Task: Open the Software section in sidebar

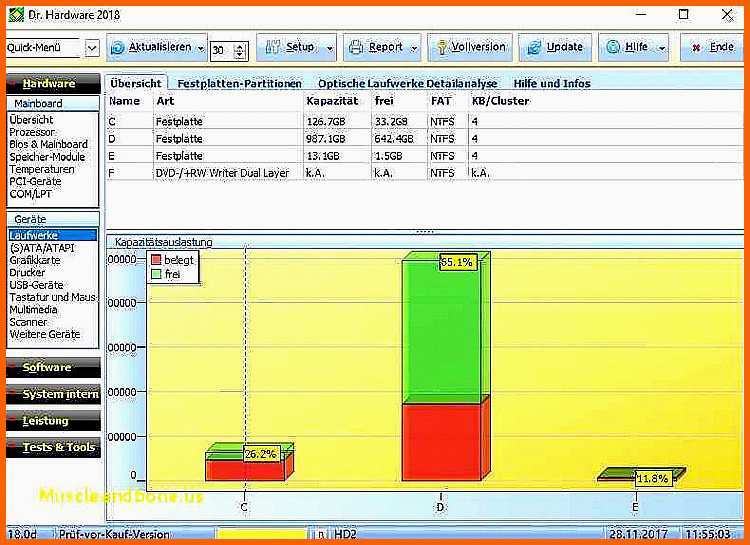Action: (x=48, y=367)
